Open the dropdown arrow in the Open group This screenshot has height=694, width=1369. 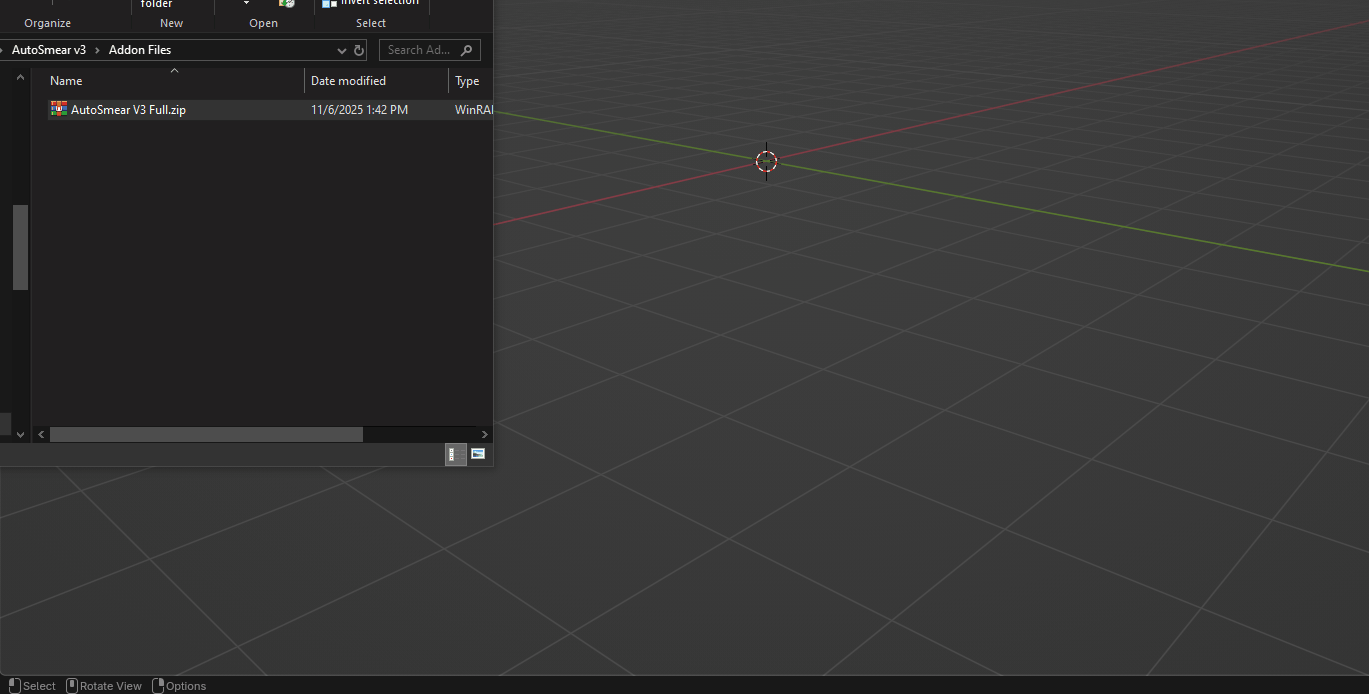click(x=246, y=4)
